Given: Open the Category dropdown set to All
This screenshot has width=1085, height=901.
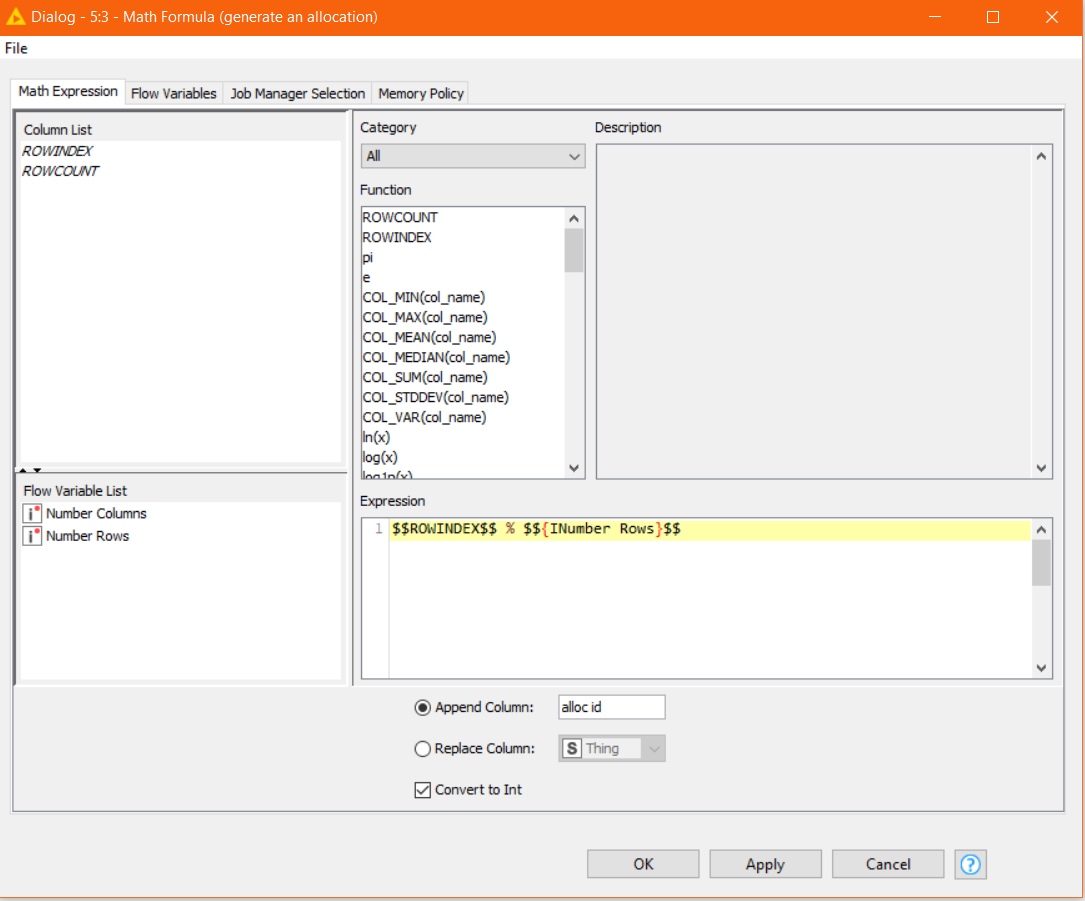Looking at the screenshot, I should (x=473, y=156).
